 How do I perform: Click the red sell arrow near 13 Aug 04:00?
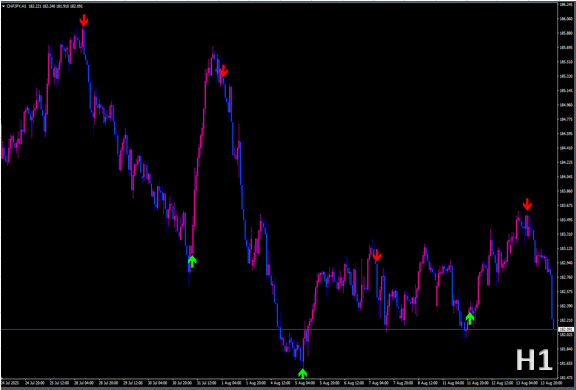click(x=527, y=204)
